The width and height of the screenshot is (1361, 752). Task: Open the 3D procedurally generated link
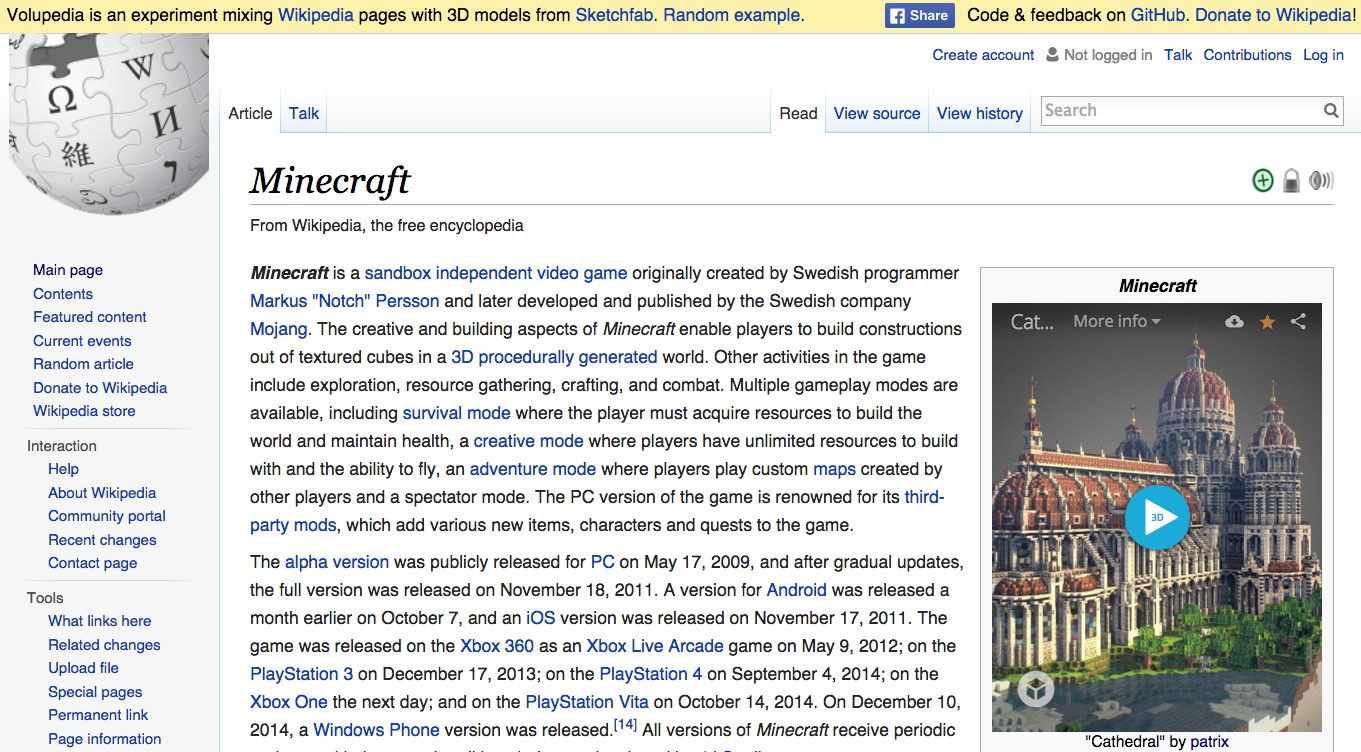[x=554, y=357]
